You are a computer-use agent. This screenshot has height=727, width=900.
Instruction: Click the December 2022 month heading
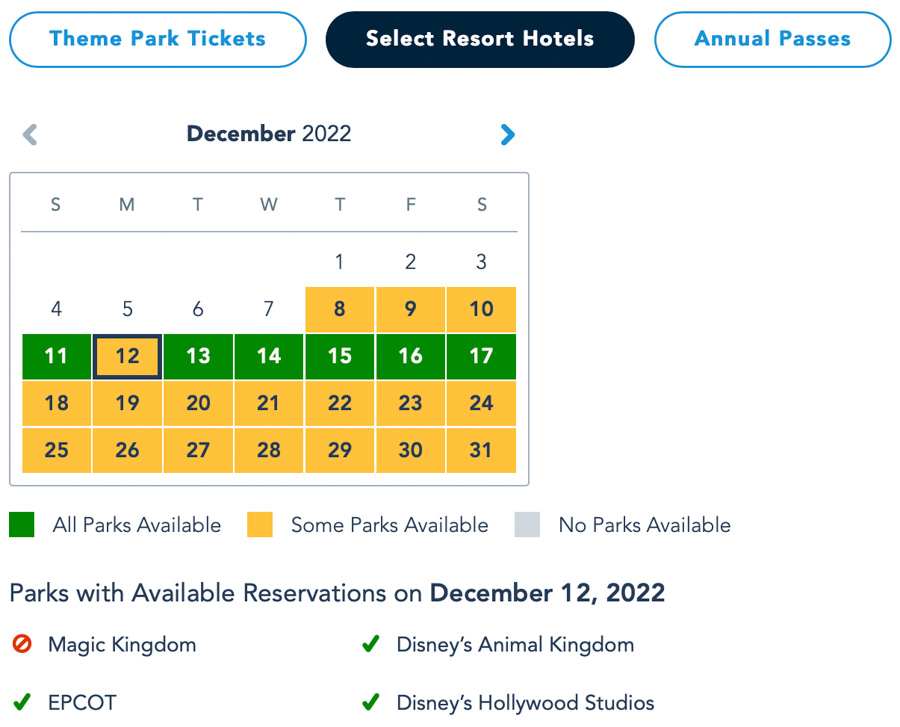[x=269, y=134]
